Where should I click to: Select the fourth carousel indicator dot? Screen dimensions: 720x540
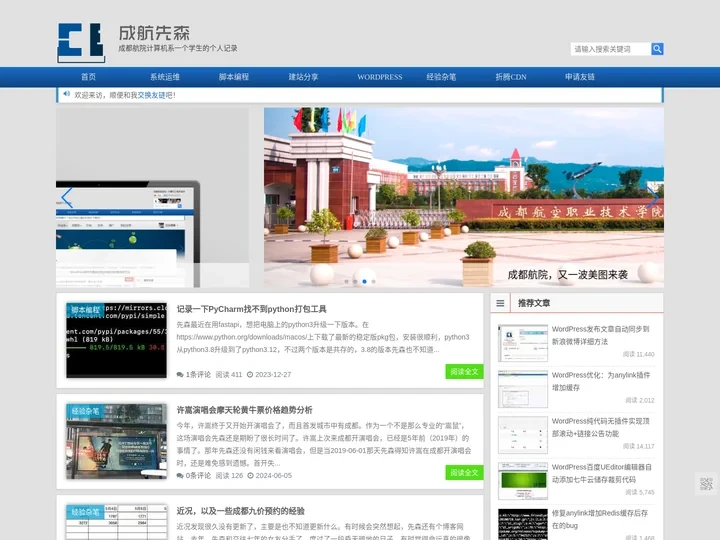tap(374, 281)
